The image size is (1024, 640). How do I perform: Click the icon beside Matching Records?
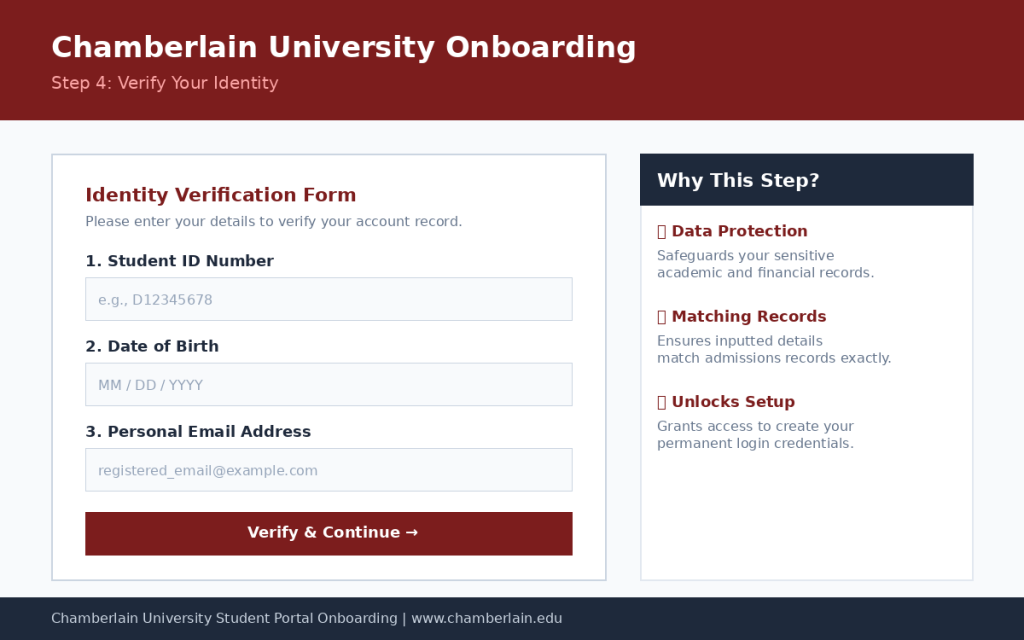(662, 317)
